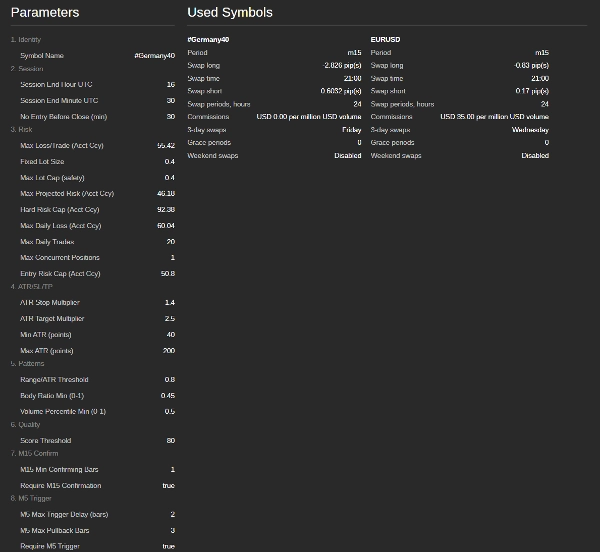600x552 pixels.
Task: Select the Fixed Lot Size value 0.4
Action: tap(170, 162)
